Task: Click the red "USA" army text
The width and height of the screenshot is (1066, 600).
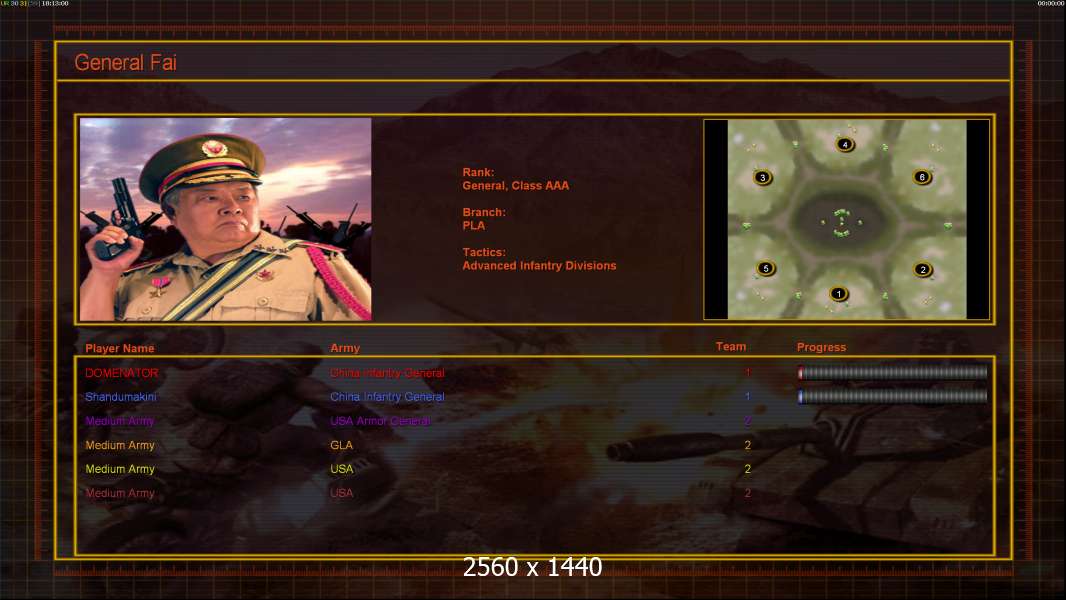Action: click(x=342, y=493)
